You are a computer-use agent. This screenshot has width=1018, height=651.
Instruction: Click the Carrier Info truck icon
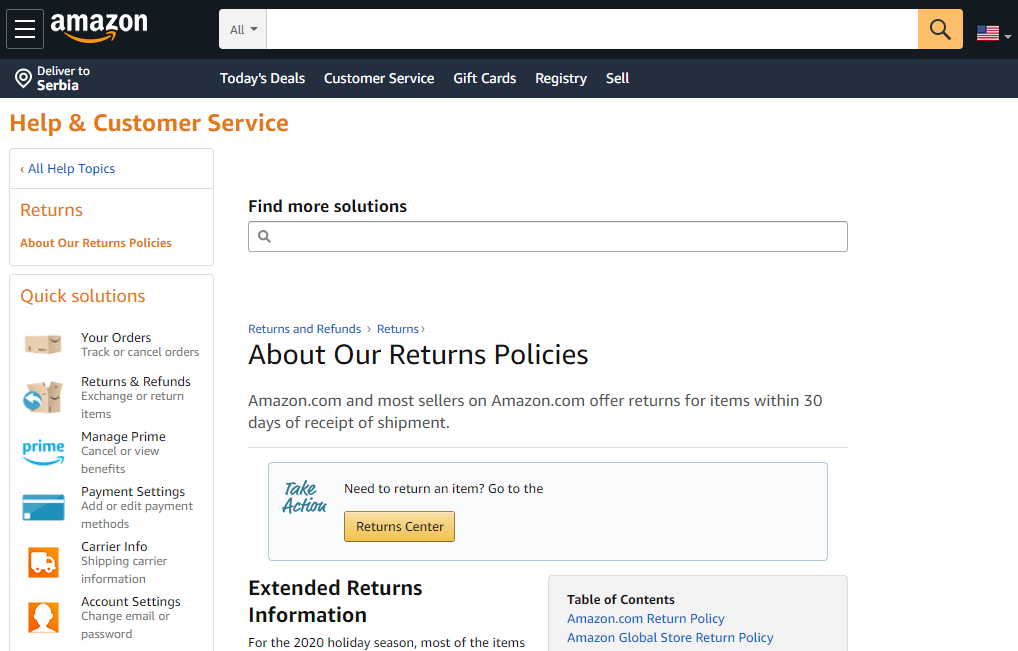tap(43, 562)
